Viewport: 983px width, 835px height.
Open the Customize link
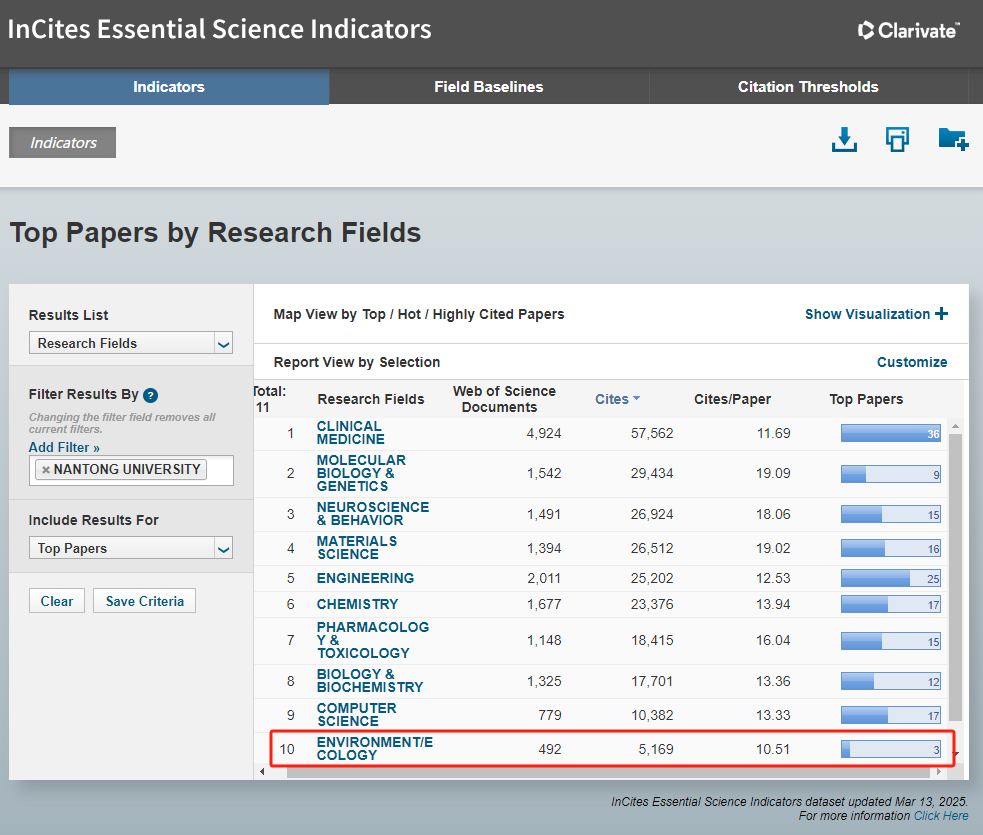(911, 361)
